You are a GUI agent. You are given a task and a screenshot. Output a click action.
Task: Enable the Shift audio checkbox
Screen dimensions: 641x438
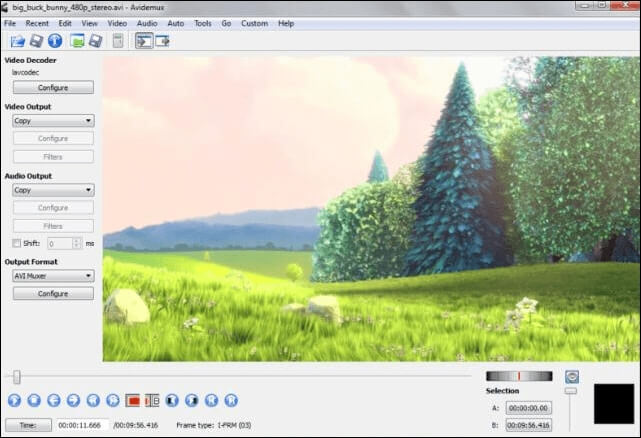16,243
